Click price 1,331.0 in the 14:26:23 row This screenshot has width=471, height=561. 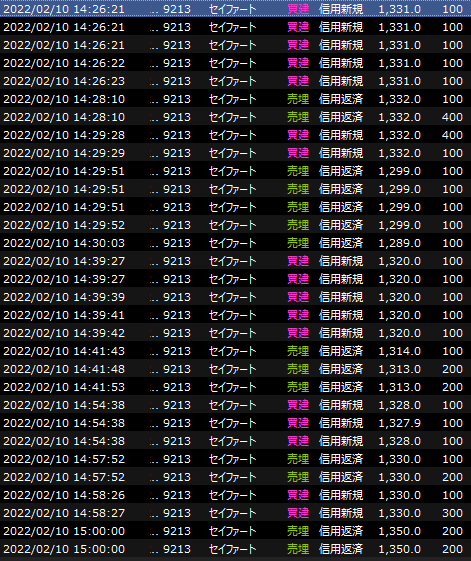pos(399,81)
